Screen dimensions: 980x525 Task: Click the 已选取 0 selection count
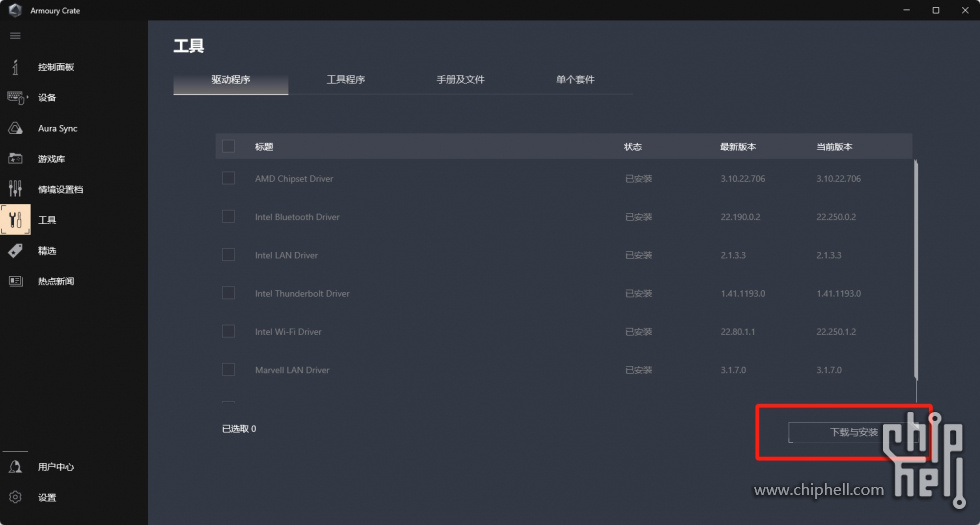(x=239, y=429)
